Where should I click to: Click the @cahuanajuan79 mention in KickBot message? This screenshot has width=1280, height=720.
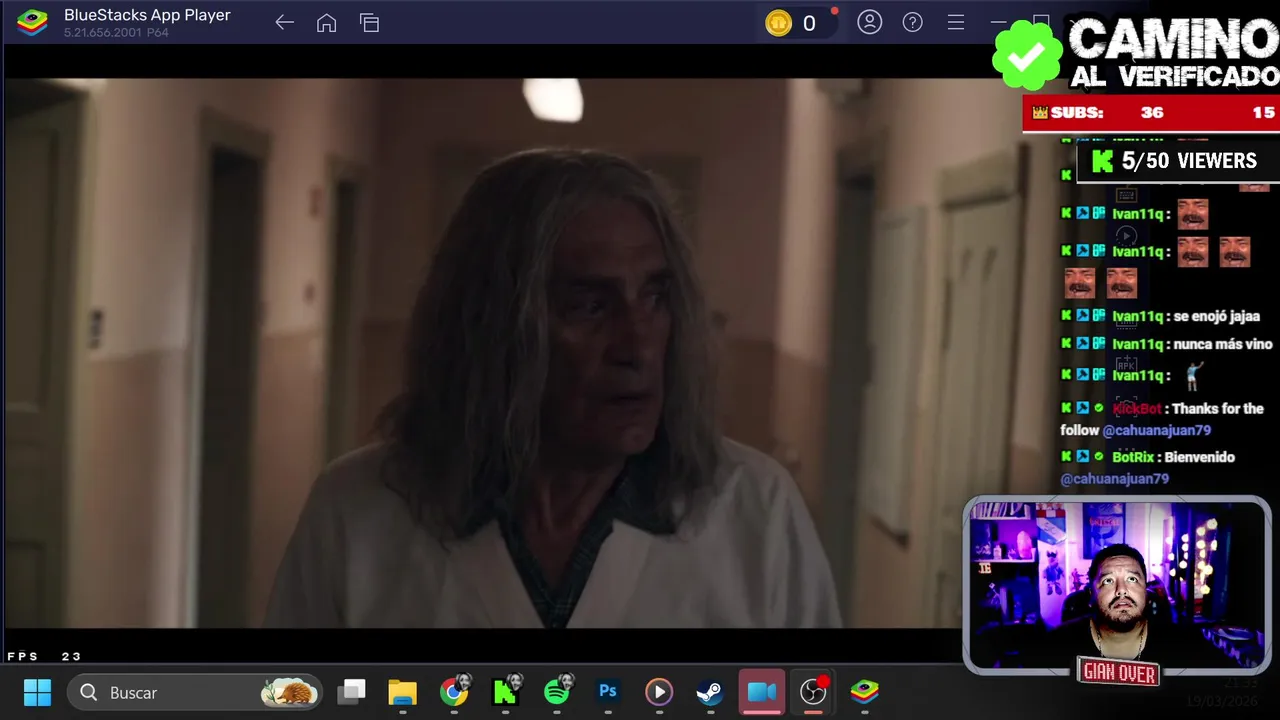(x=1156, y=430)
